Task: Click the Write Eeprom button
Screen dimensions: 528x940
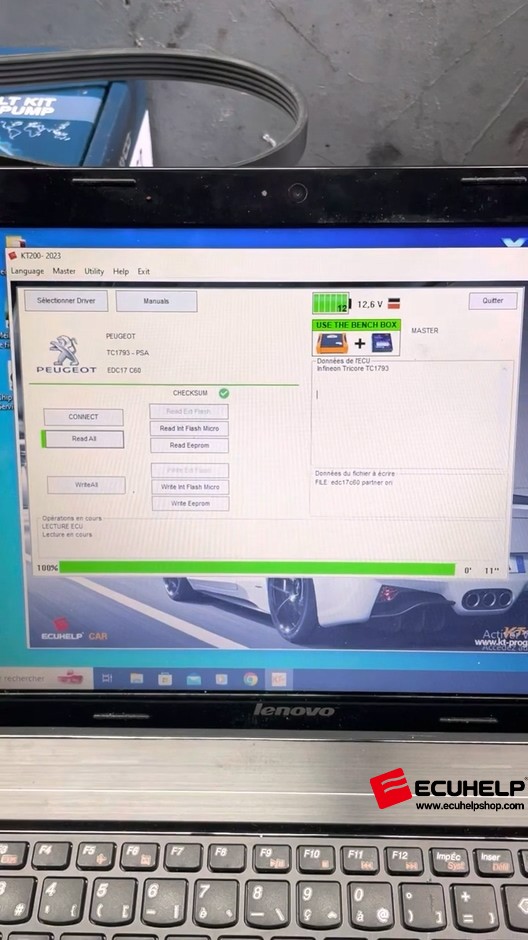Action: [191, 504]
